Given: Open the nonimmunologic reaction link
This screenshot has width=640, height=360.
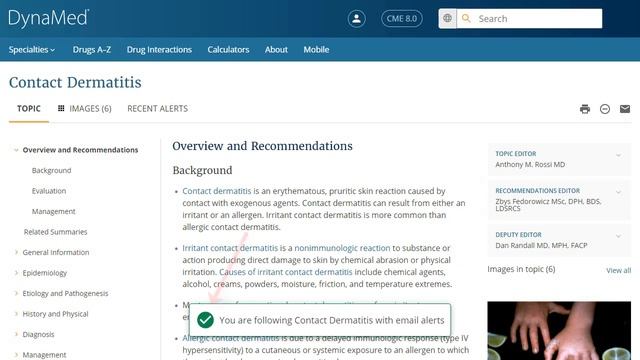Looking at the screenshot, I should tap(342, 248).
